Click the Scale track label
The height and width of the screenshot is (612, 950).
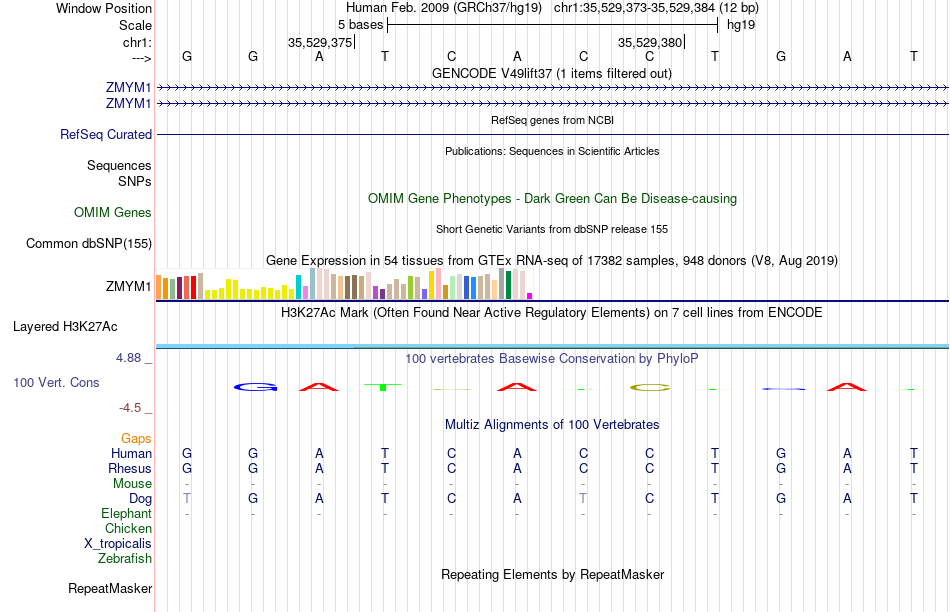coord(135,25)
